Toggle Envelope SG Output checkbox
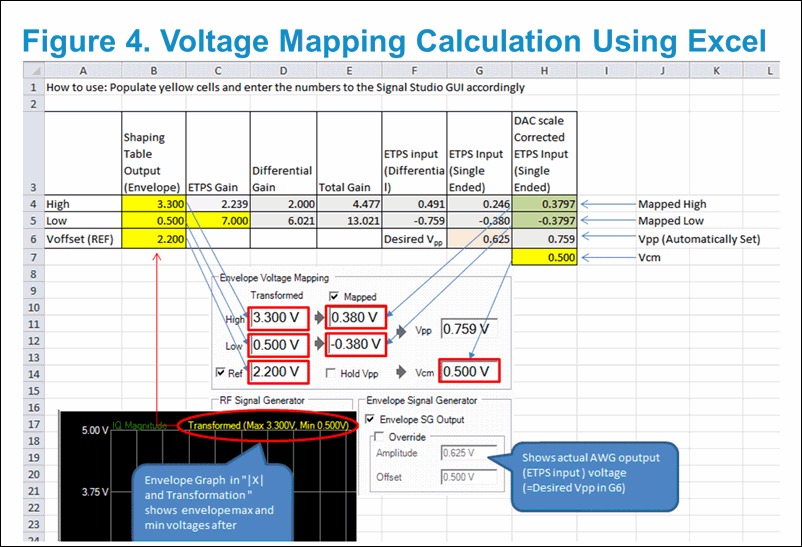The width and height of the screenshot is (802, 547). (x=370, y=419)
